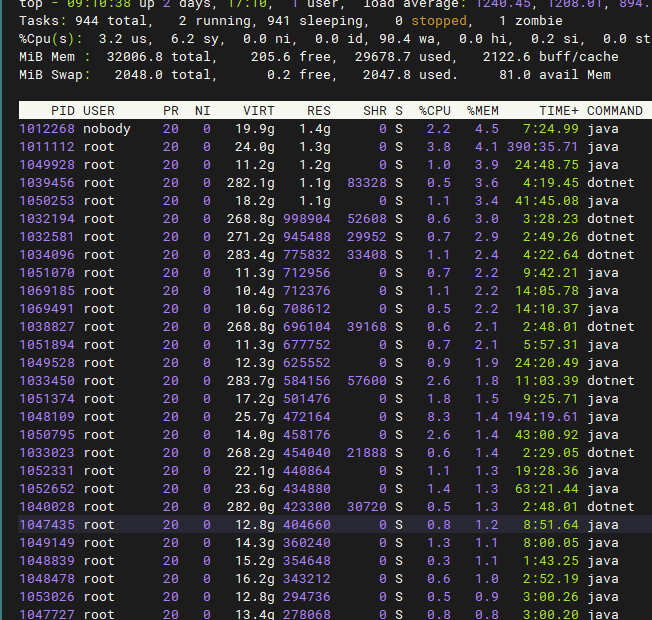Click the COMMAND column header

[614, 110]
